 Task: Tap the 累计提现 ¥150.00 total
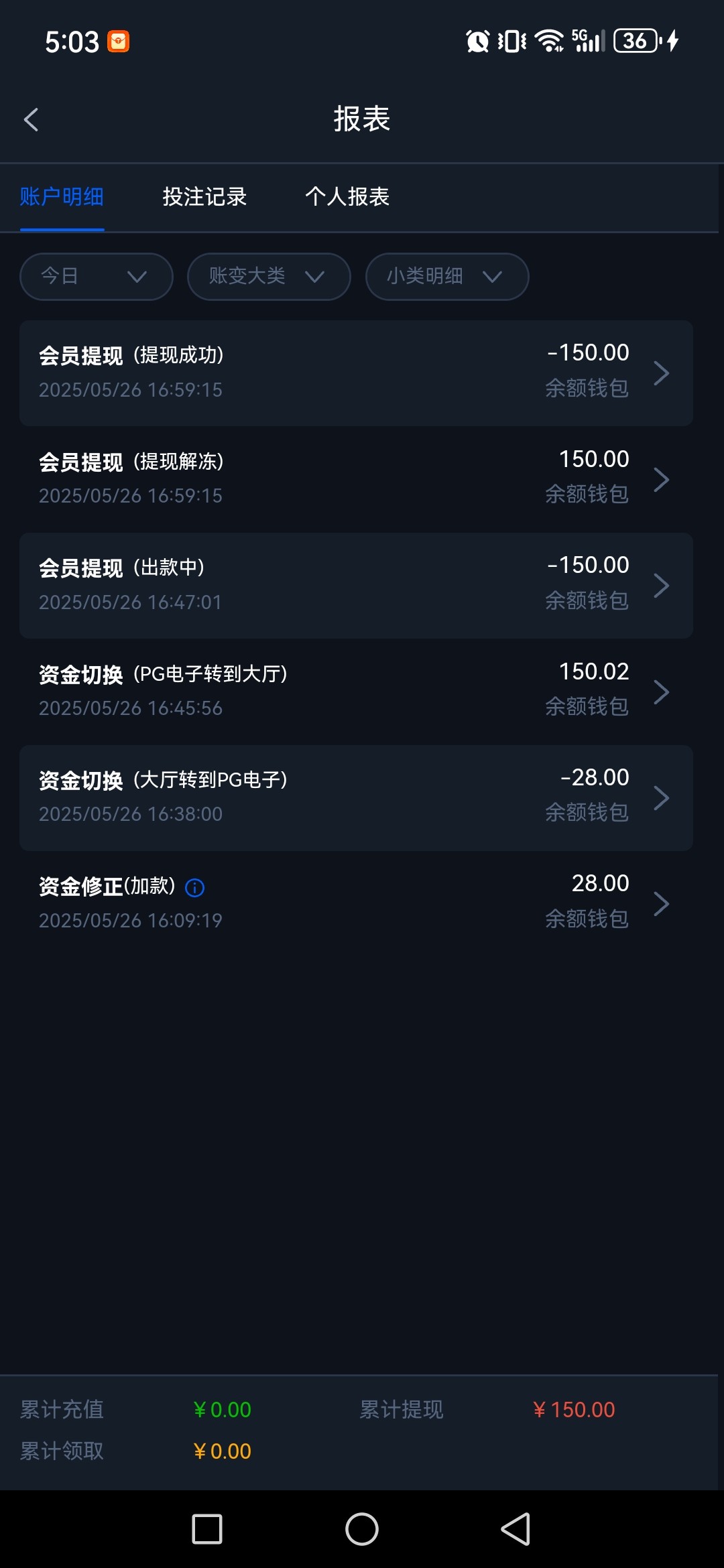pyautogui.click(x=574, y=1410)
